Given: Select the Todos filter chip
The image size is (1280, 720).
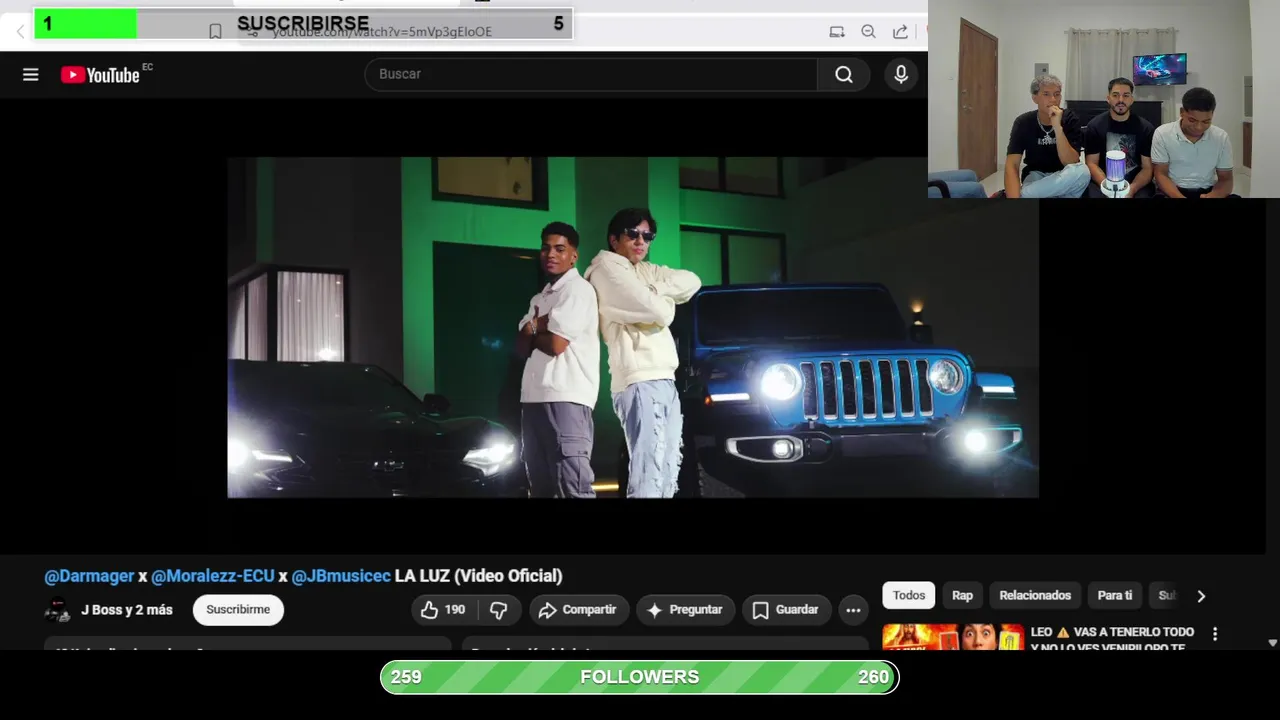Looking at the screenshot, I should pos(909,595).
